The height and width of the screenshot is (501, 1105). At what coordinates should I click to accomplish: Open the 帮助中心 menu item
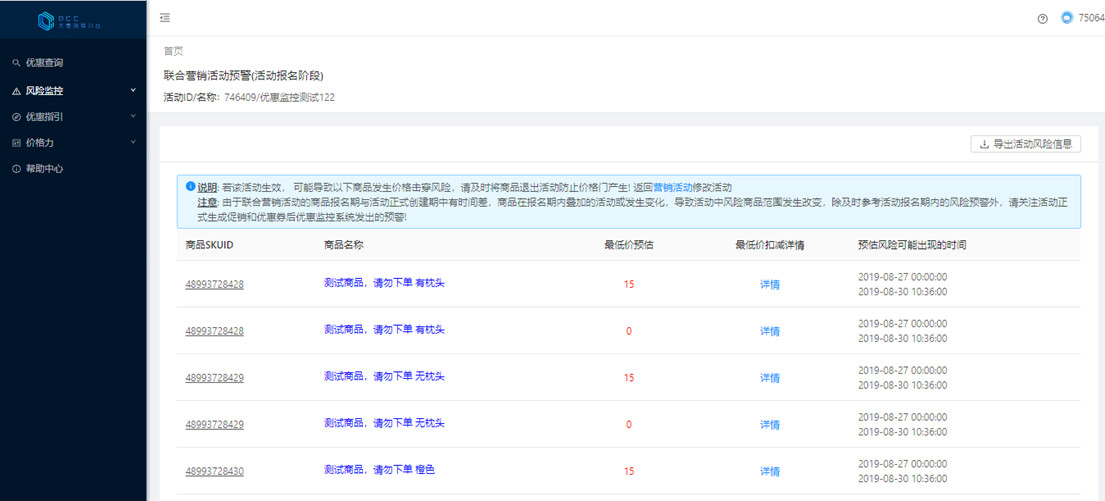[x=45, y=169]
